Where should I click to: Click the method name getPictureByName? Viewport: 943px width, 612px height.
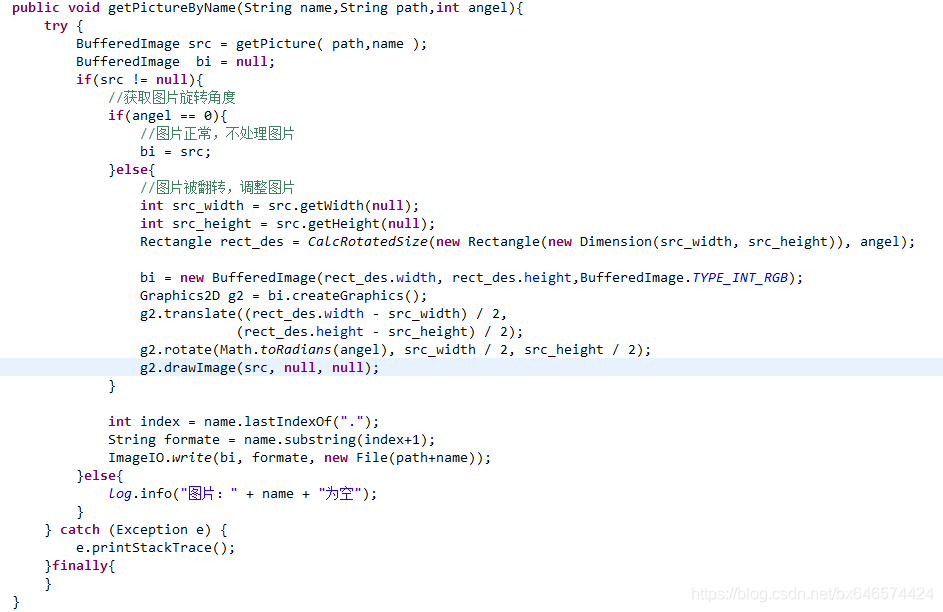tap(171, 8)
